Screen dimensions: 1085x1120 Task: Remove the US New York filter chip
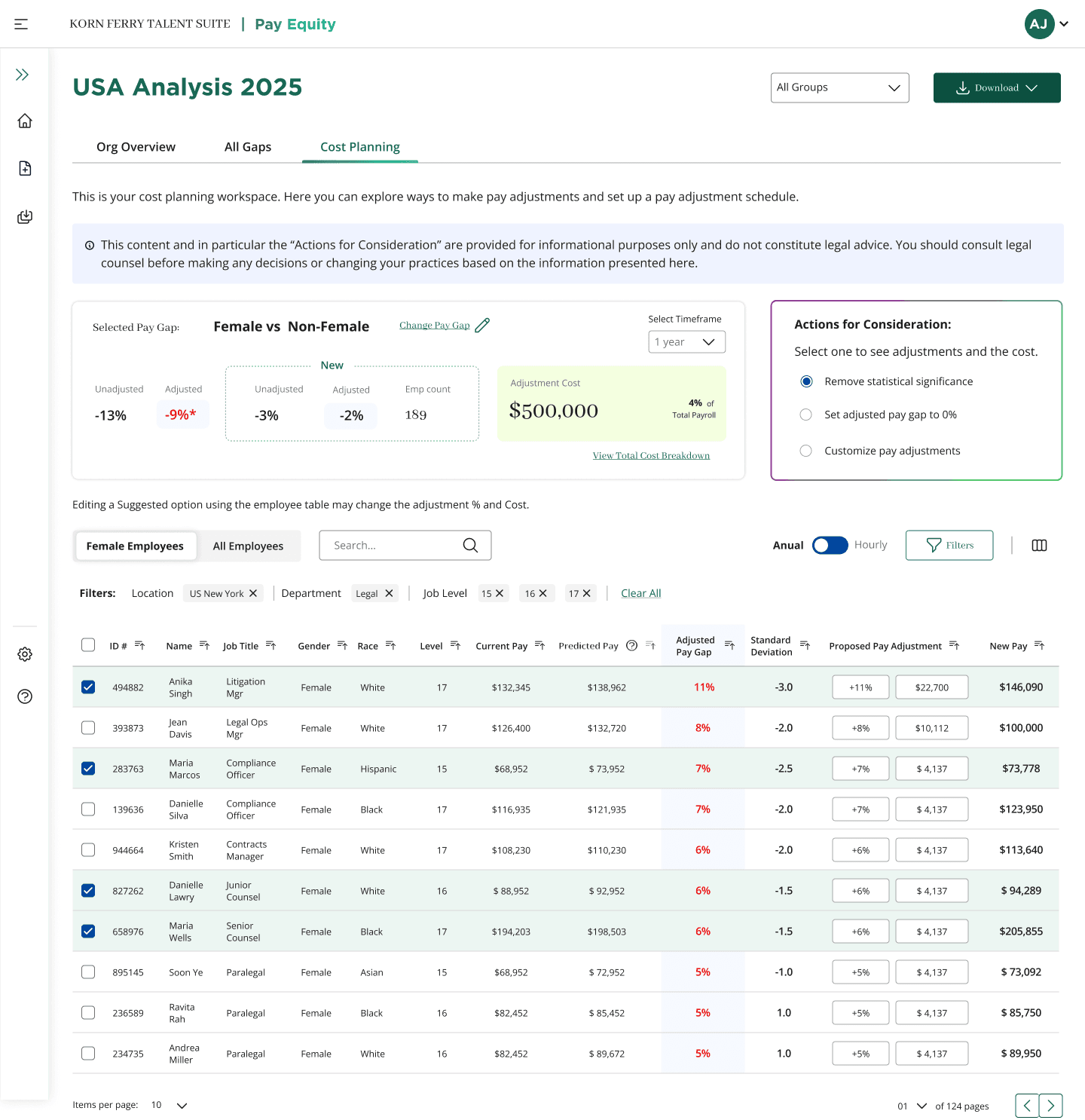coord(253,593)
